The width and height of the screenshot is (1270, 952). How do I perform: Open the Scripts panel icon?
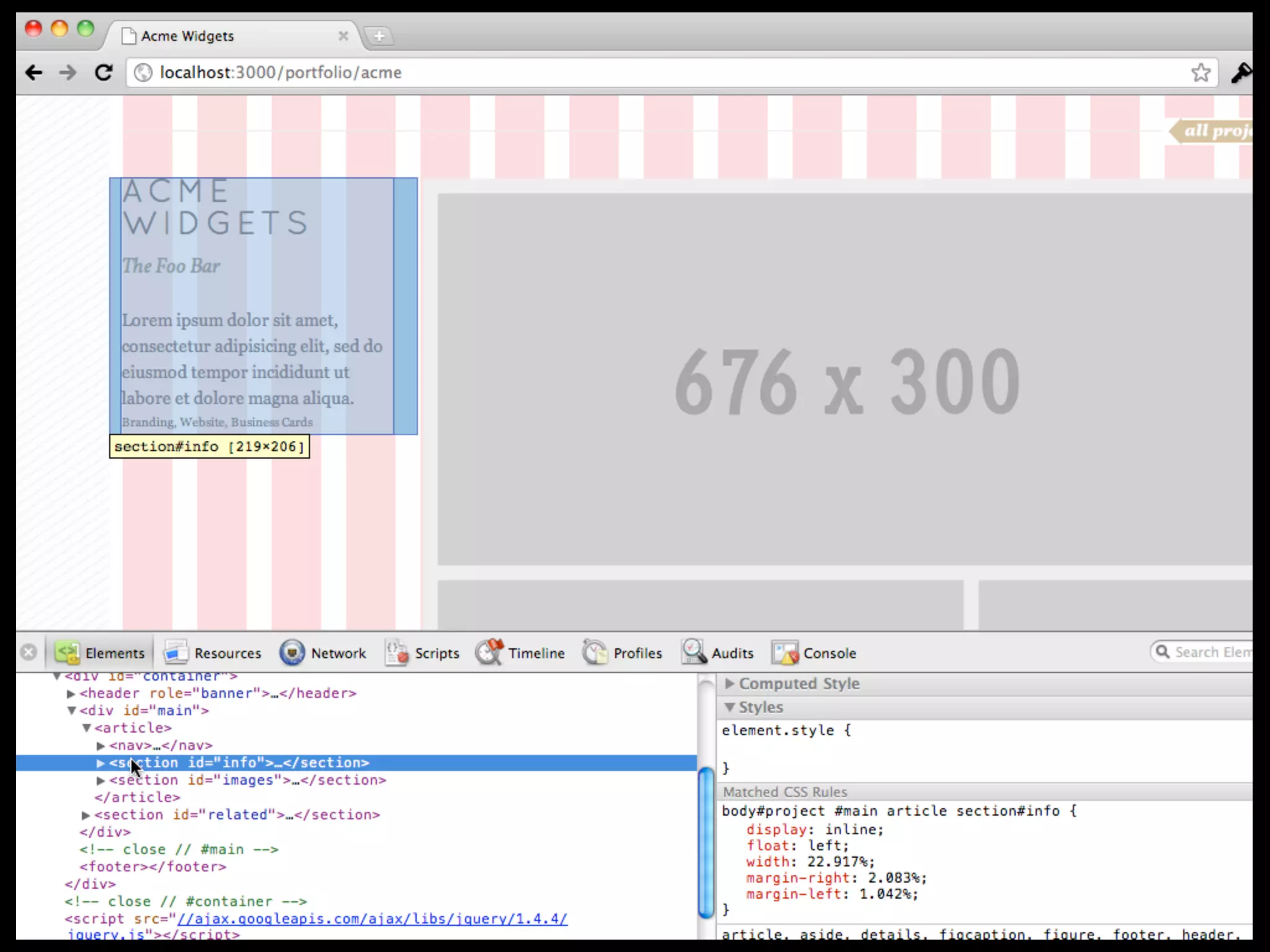click(x=397, y=653)
